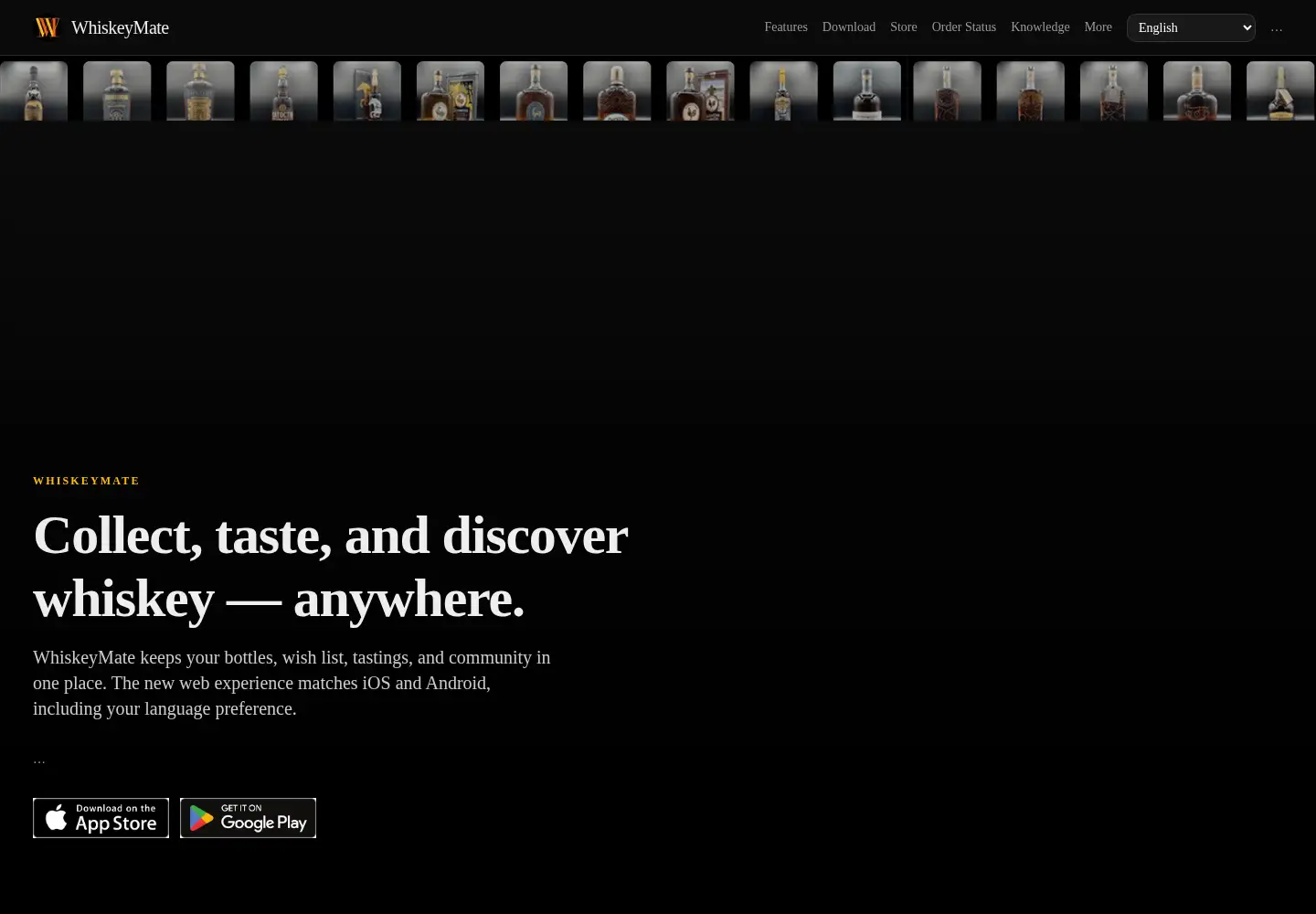Image resolution: width=1316 pixels, height=914 pixels.
Task: Click the ellipsis next to language selector
Action: pos(1277,28)
